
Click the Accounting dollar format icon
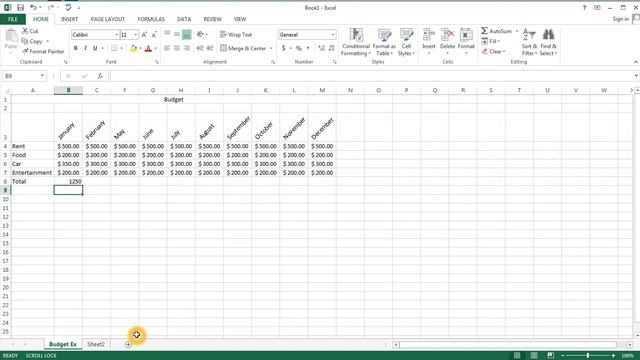pos(283,48)
